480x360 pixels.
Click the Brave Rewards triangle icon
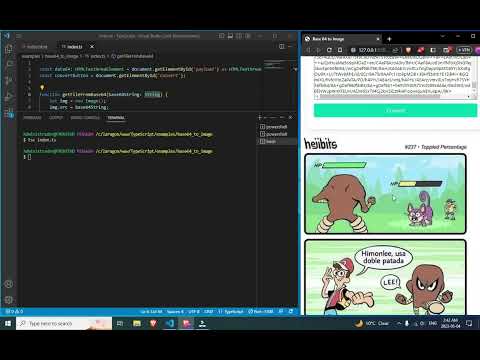[x=421, y=50]
